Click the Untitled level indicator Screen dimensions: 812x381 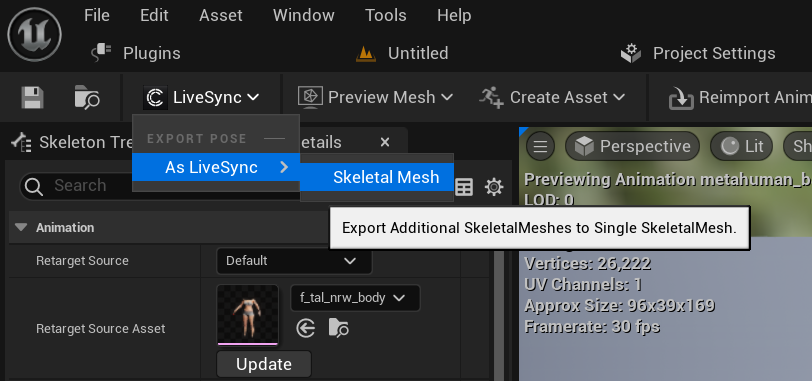[402, 53]
